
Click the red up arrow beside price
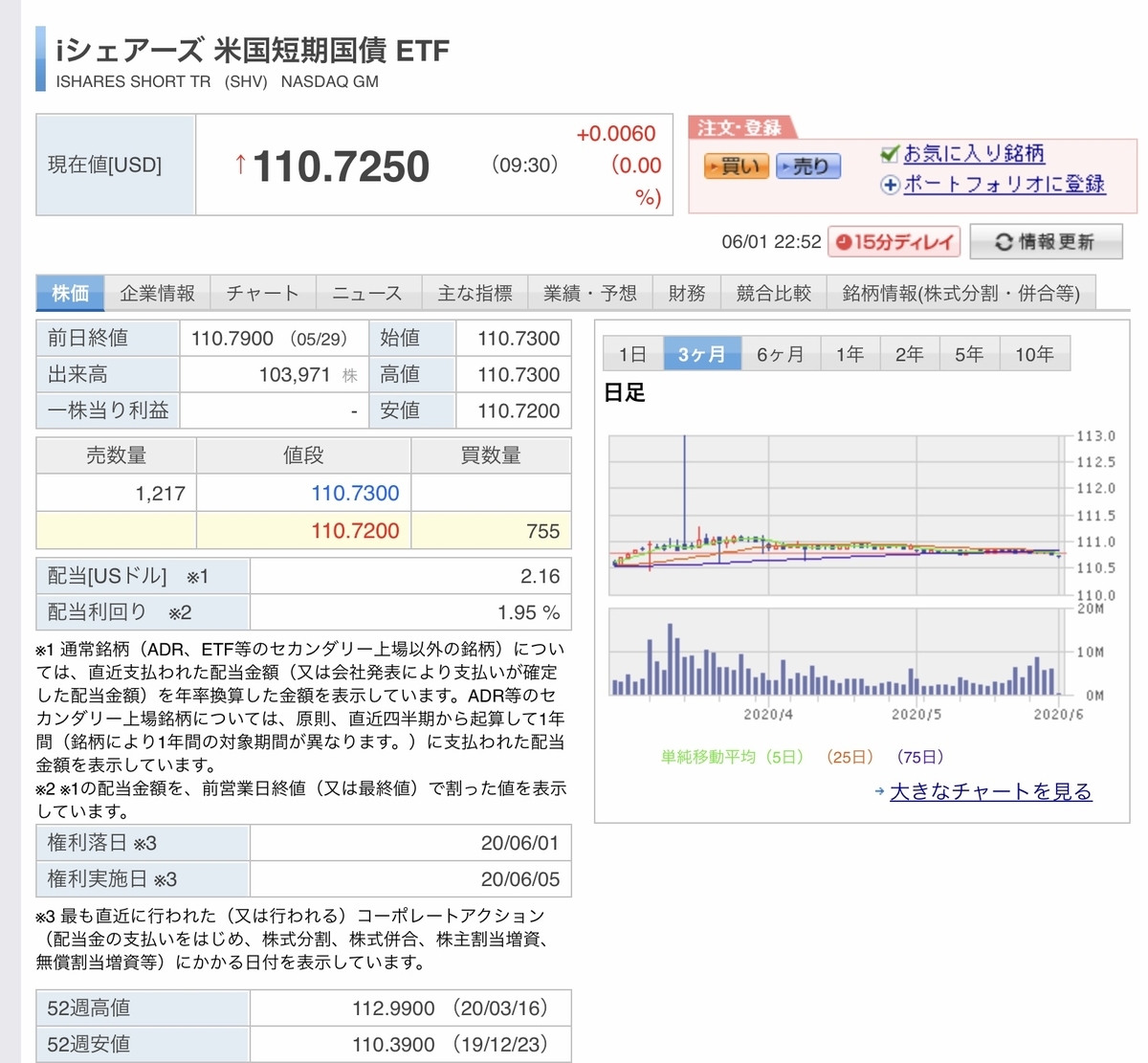pos(240,166)
